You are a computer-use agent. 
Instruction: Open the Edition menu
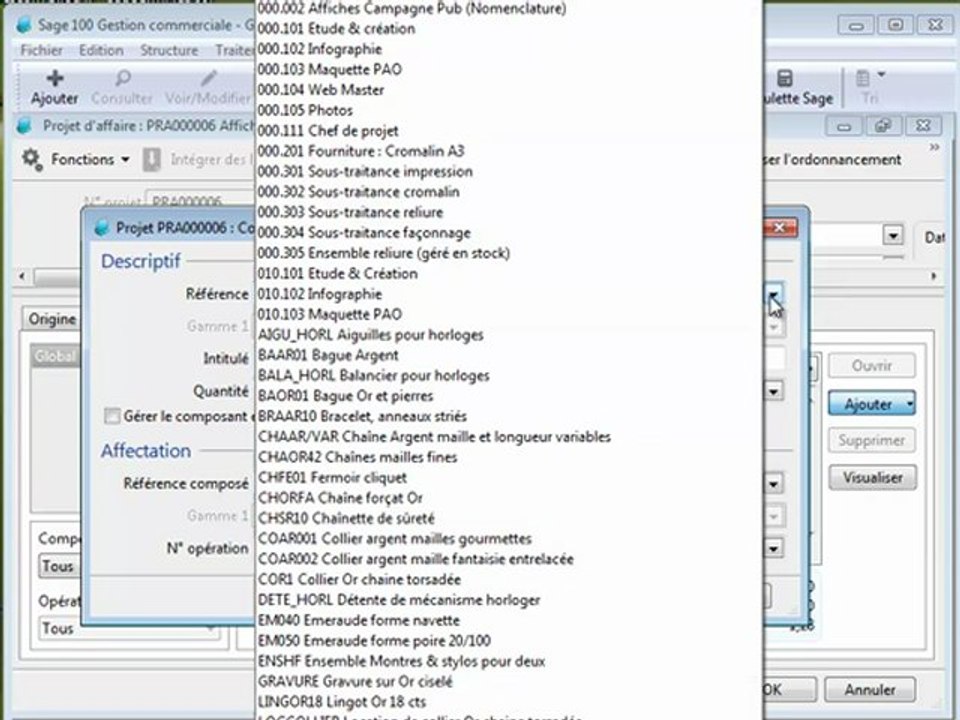101,50
